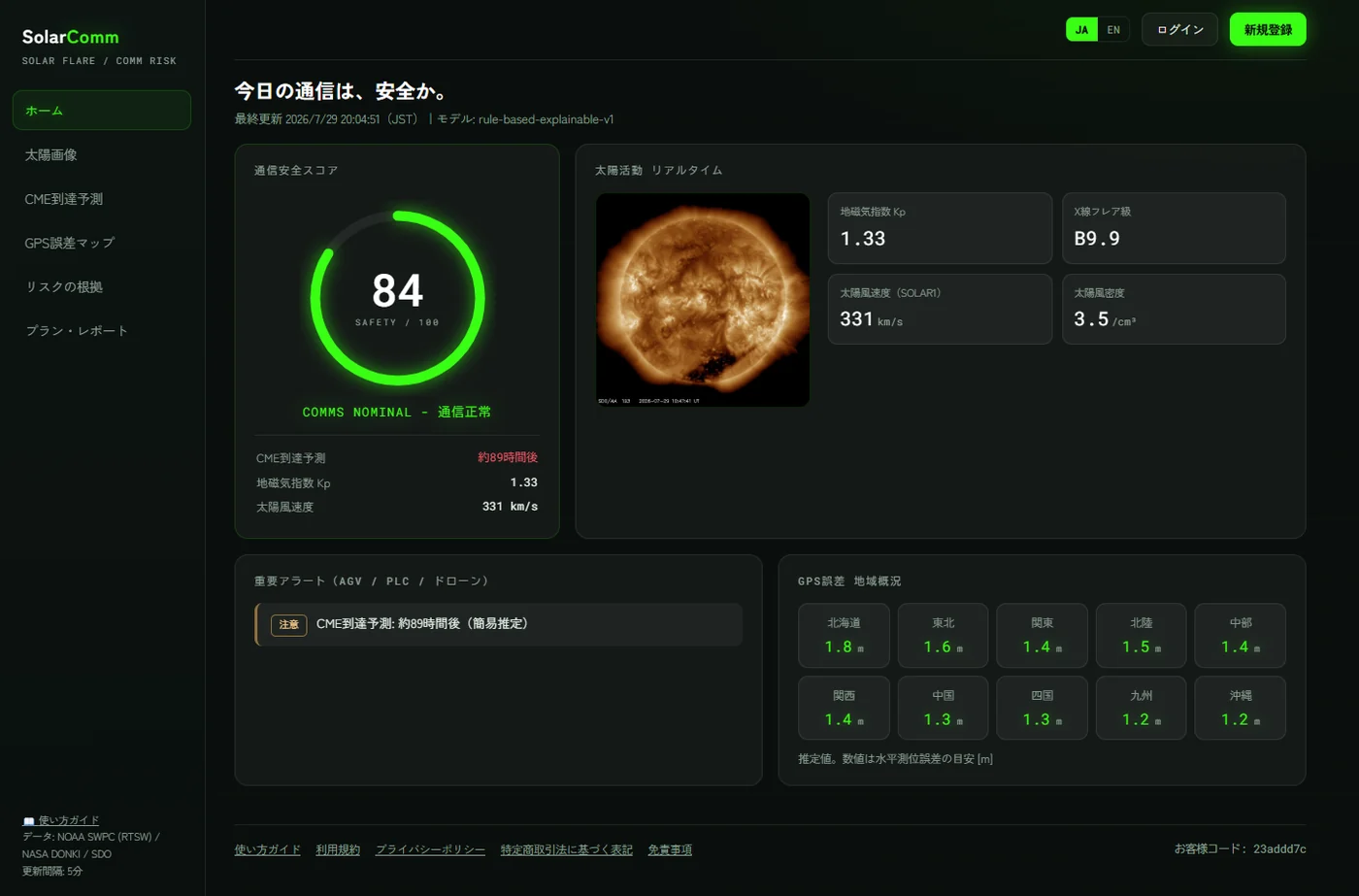Navigate to プラン・レポート
Image resolution: width=1359 pixels, height=896 pixels.
(x=102, y=331)
